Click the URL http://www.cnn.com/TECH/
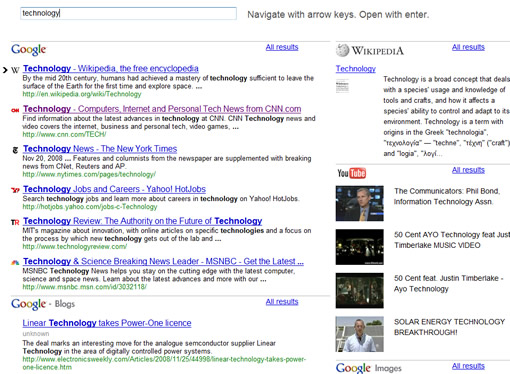This screenshot has height=374, width=510. point(64,134)
